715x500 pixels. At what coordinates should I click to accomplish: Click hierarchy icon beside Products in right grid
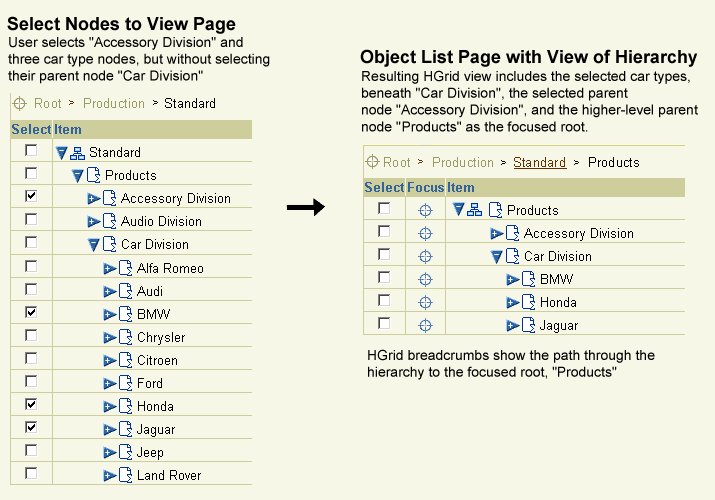(x=474, y=210)
